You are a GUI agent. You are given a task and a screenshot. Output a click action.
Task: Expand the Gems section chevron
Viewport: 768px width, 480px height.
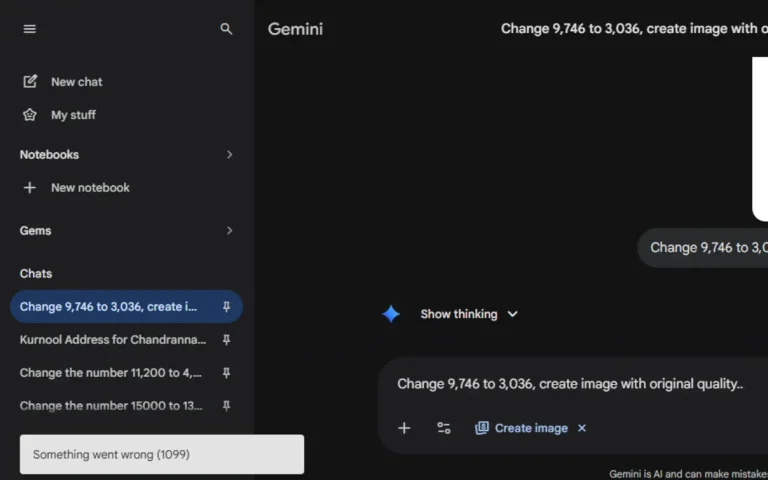(229, 231)
